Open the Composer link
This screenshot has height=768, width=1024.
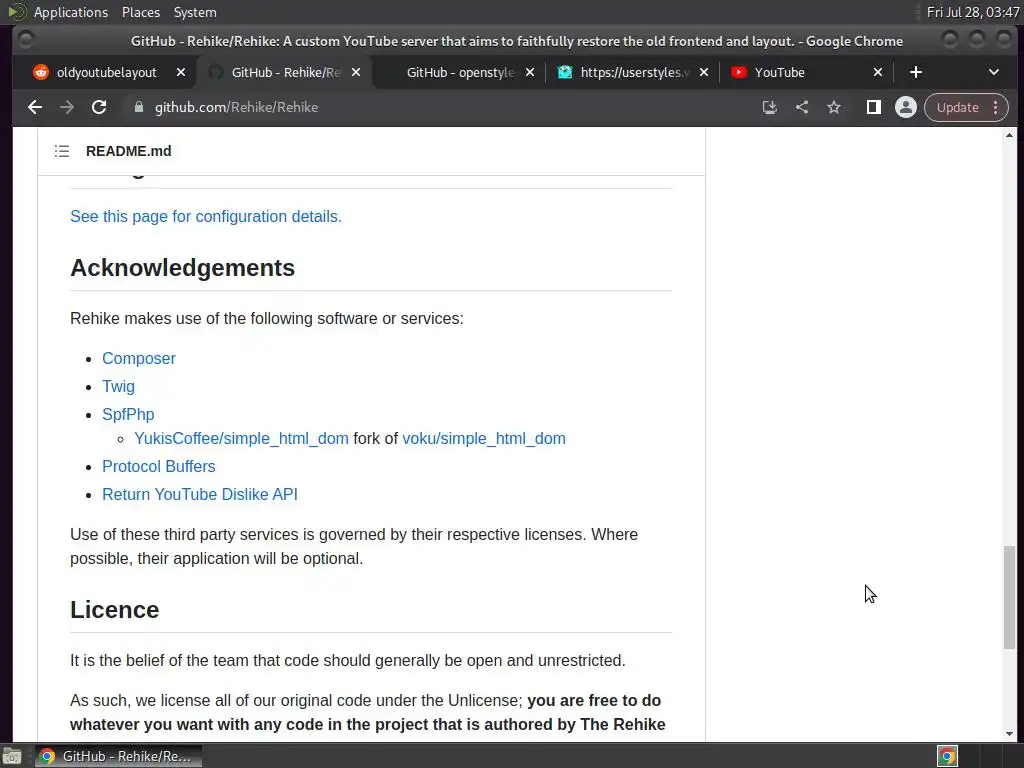pos(138,359)
